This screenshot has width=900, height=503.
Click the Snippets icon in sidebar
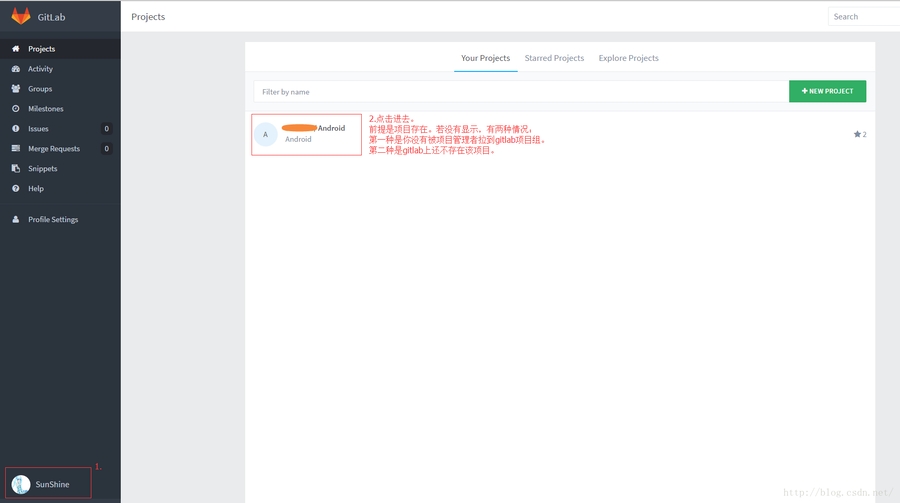[16, 169]
